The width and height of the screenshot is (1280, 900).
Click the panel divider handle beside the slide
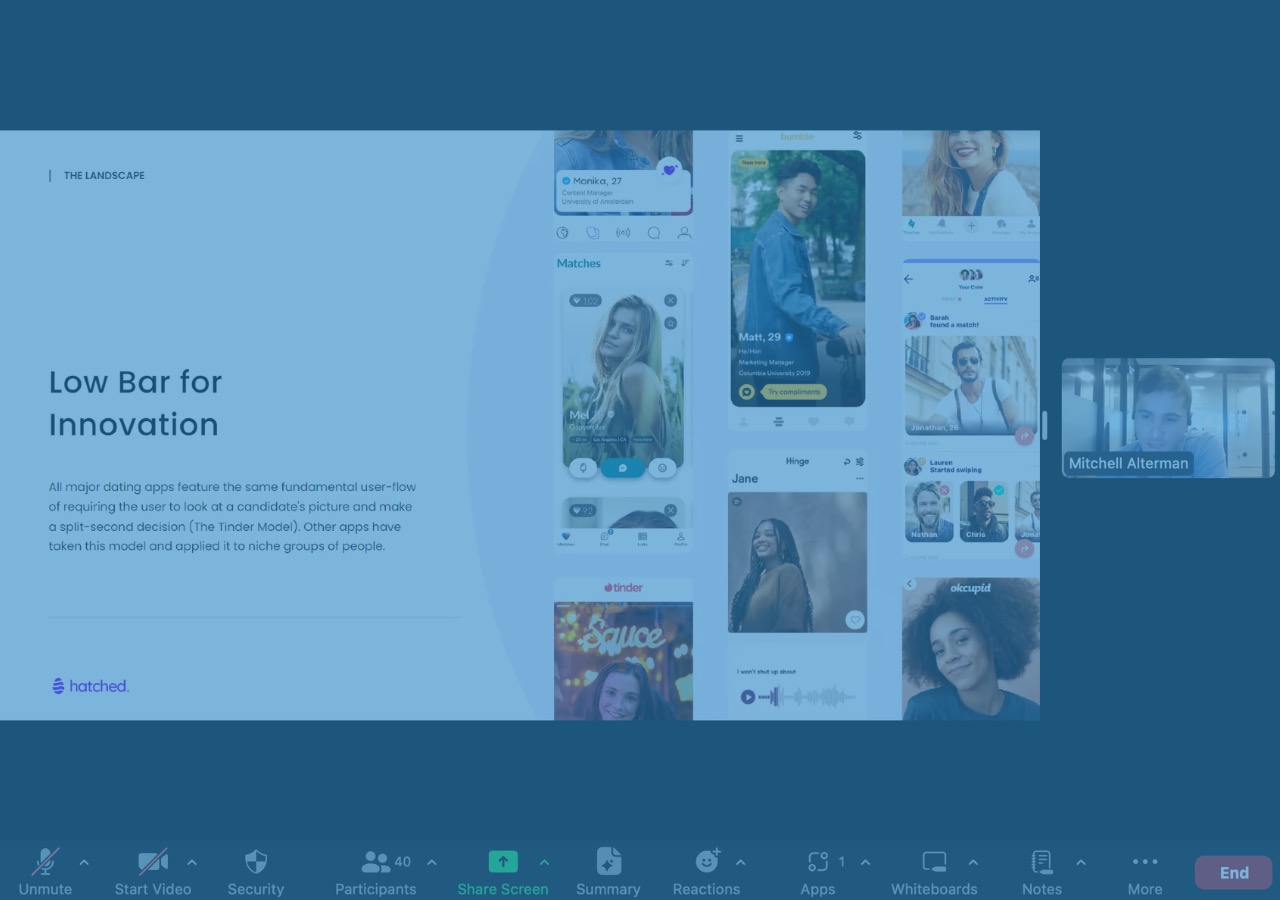tap(1045, 425)
